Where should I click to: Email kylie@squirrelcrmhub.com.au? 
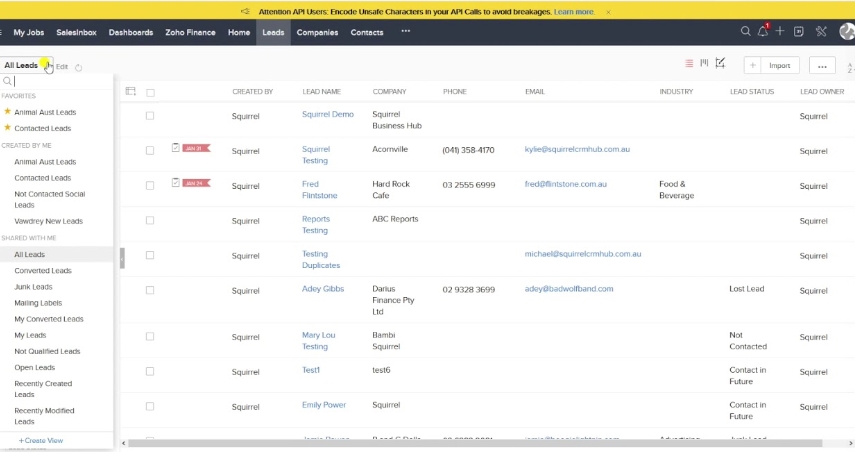[x=577, y=149]
